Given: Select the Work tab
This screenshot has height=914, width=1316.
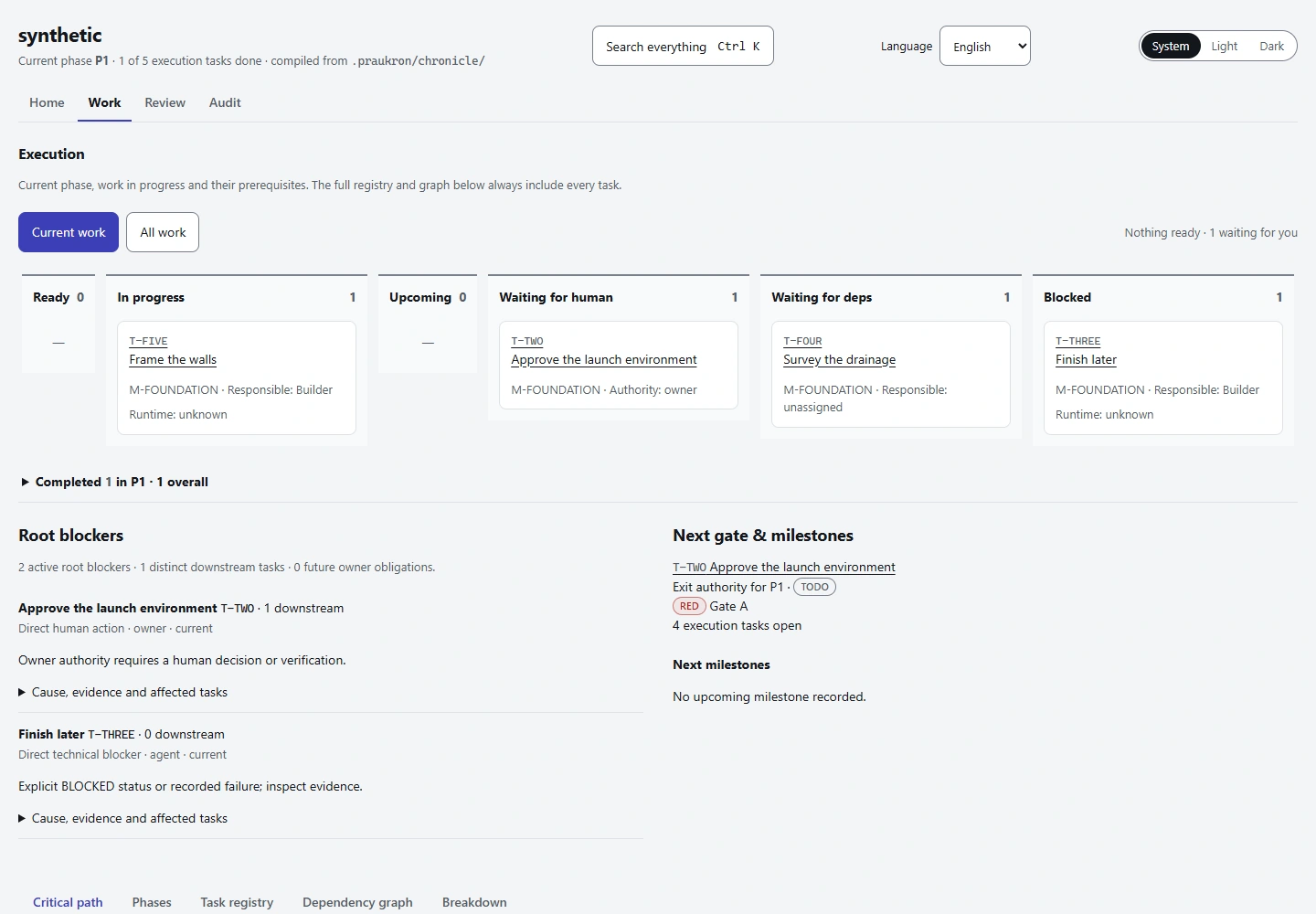Looking at the screenshot, I should click(104, 102).
